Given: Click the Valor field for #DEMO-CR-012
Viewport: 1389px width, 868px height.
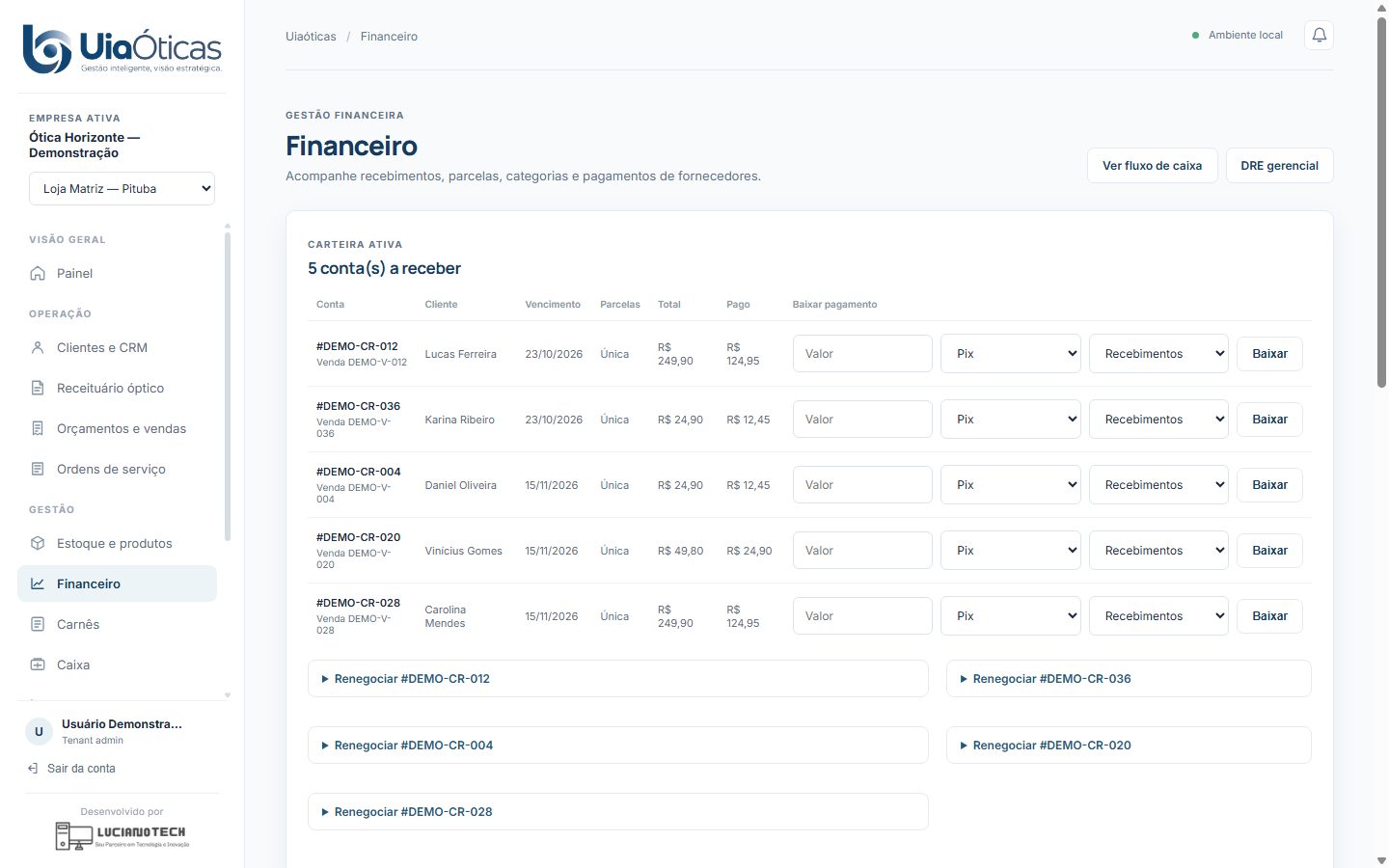Looking at the screenshot, I should [x=862, y=354].
